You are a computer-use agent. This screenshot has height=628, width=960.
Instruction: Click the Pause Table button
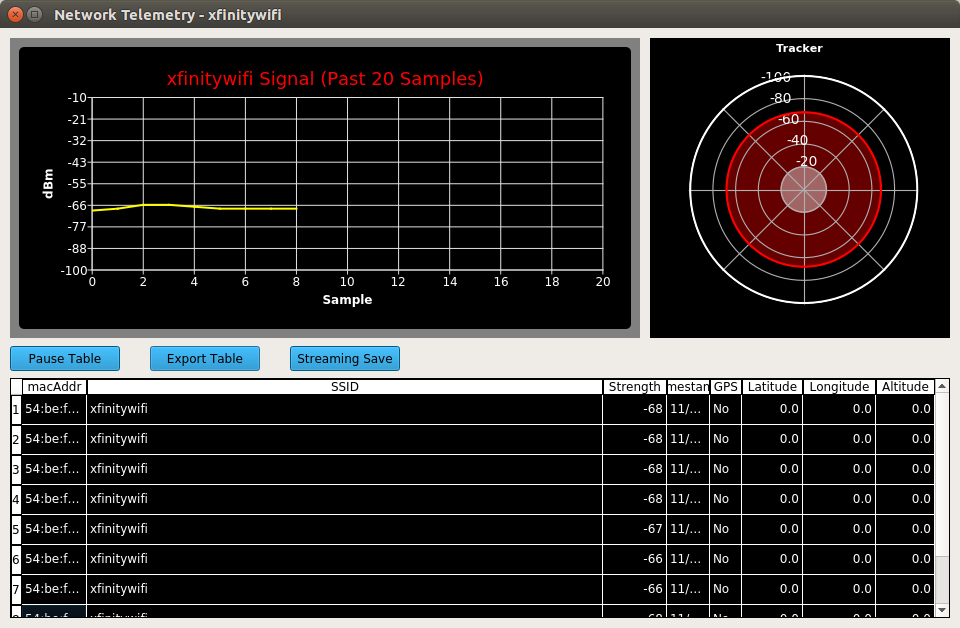(64, 358)
